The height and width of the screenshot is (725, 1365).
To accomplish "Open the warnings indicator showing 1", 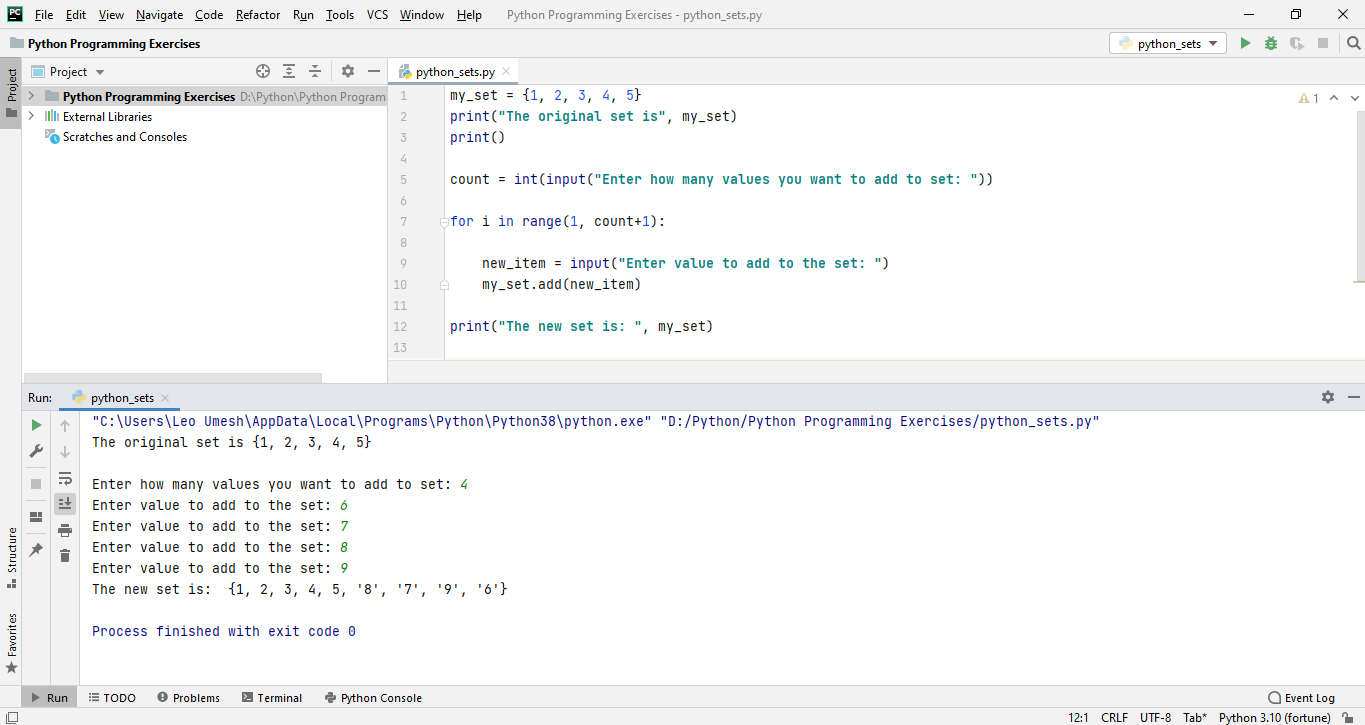I will (1309, 98).
